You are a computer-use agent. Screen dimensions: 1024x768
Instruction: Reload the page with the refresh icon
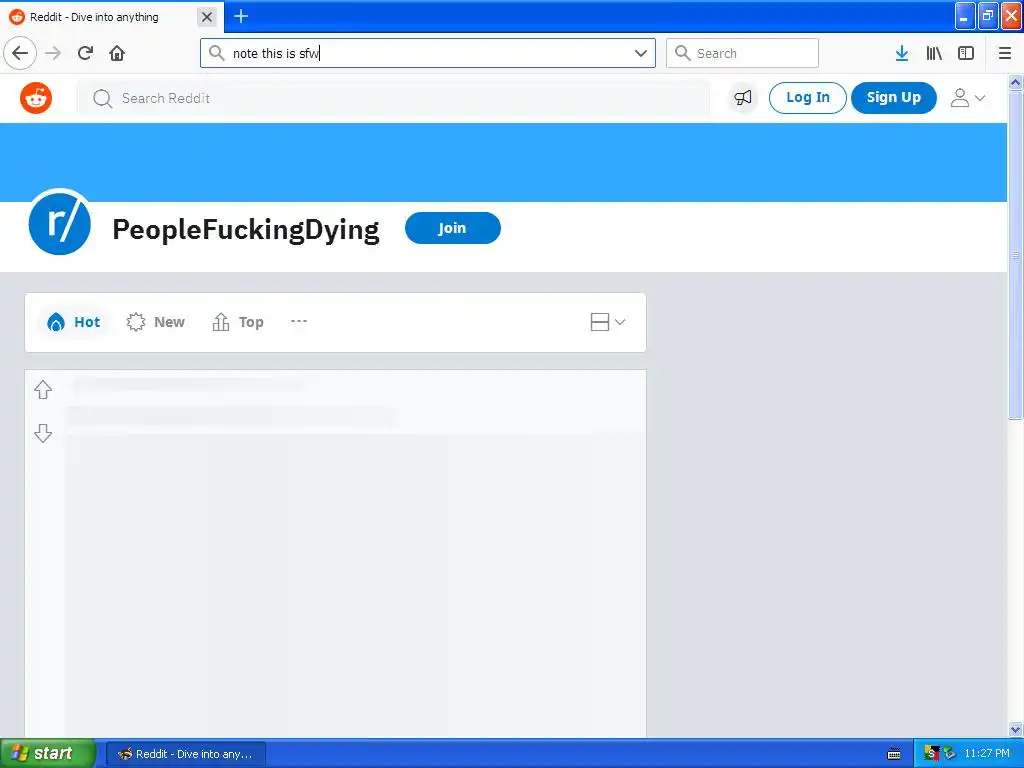85,53
